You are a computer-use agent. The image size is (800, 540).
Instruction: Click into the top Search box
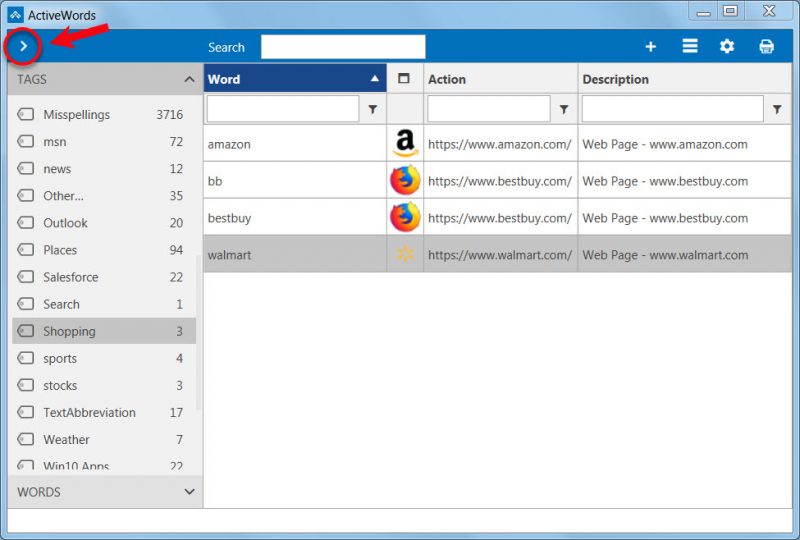point(343,46)
